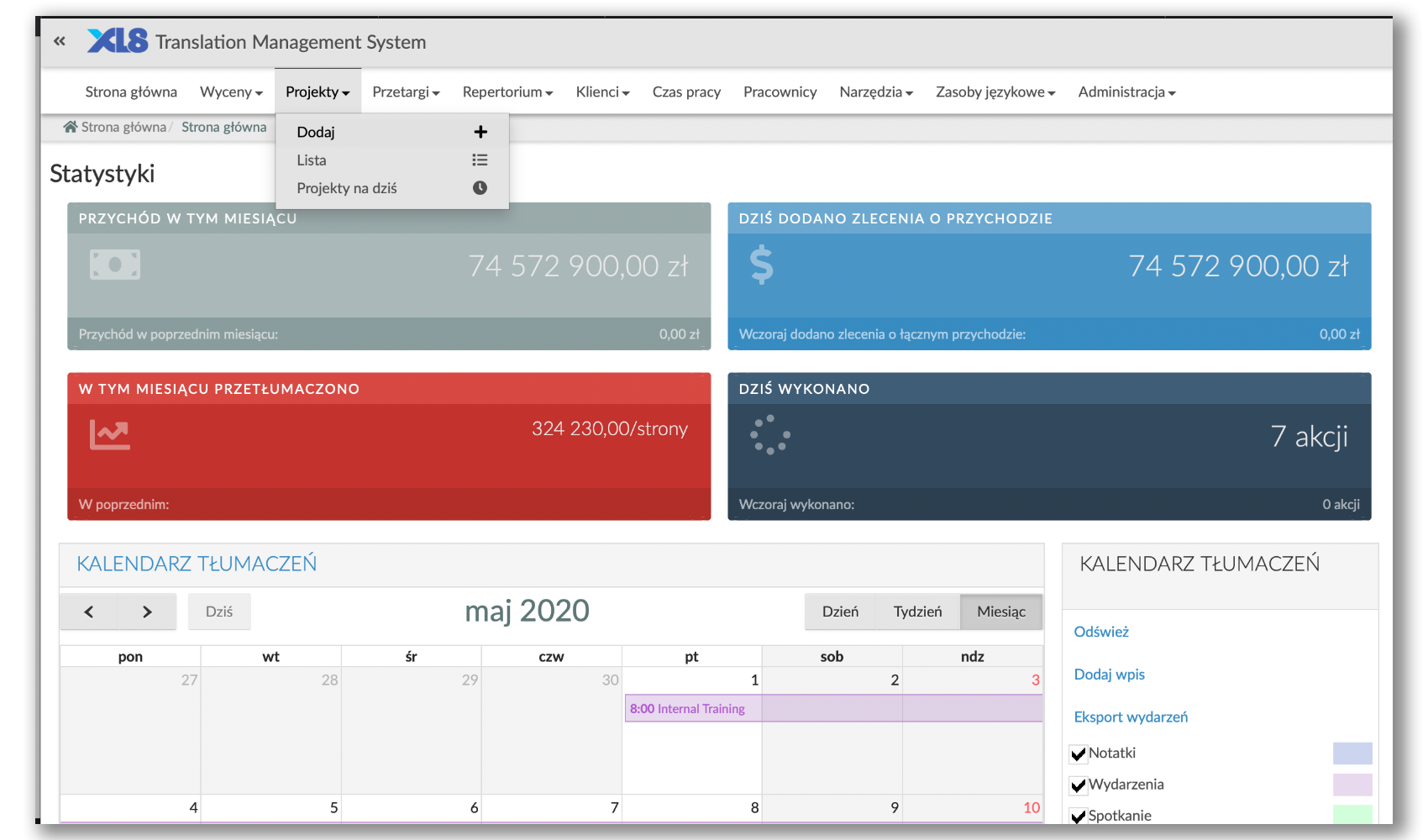This screenshot has width=1428, height=840.
Task: Select Dodaj in Projekty menu
Action: pyautogui.click(x=391, y=132)
